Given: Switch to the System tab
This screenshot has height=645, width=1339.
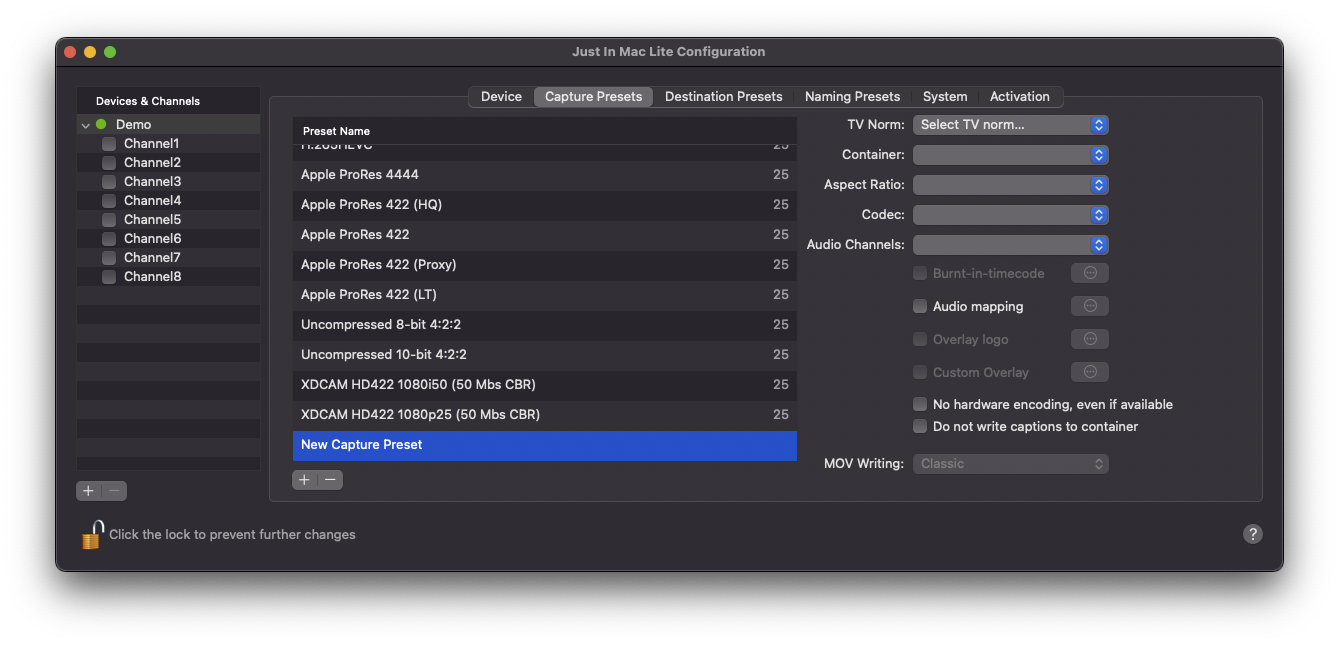Looking at the screenshot, I should click(x=945, y=97).
